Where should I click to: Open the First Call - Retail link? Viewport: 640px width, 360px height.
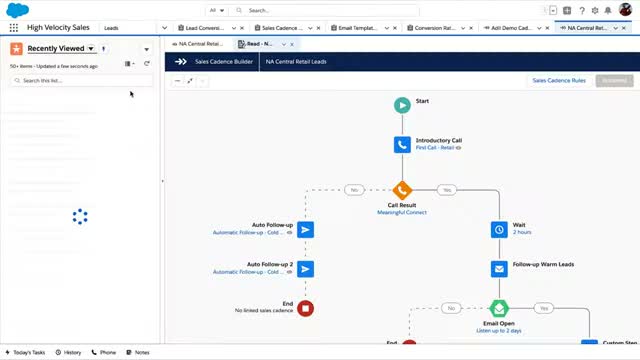[x=435, y=148]
